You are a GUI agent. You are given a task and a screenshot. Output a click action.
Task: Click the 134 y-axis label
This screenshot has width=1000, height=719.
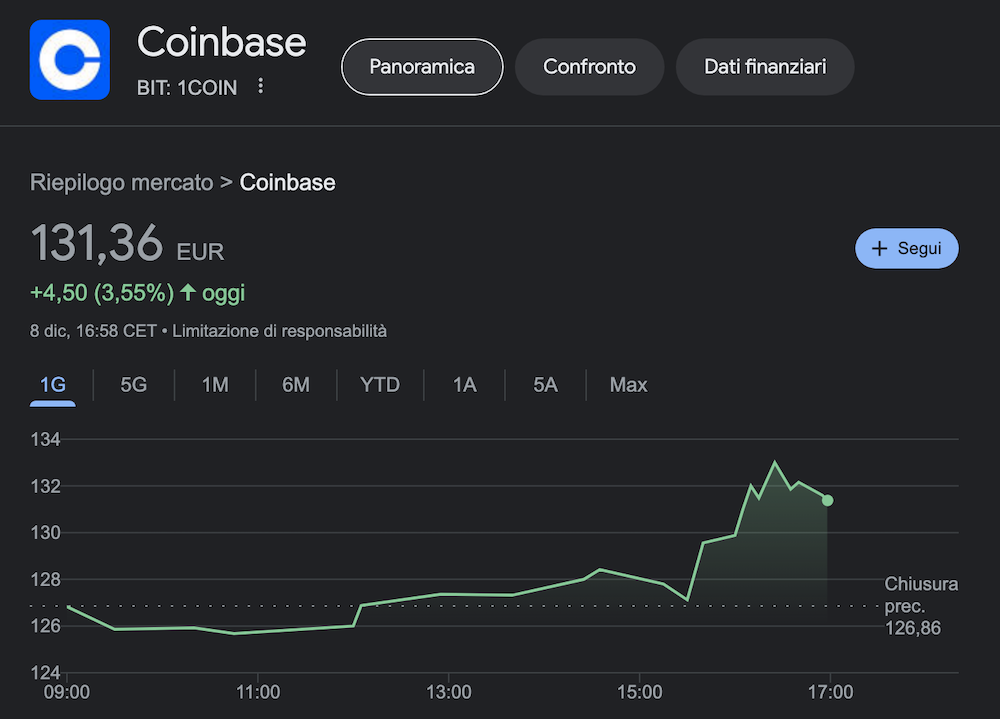coord(45,440)
